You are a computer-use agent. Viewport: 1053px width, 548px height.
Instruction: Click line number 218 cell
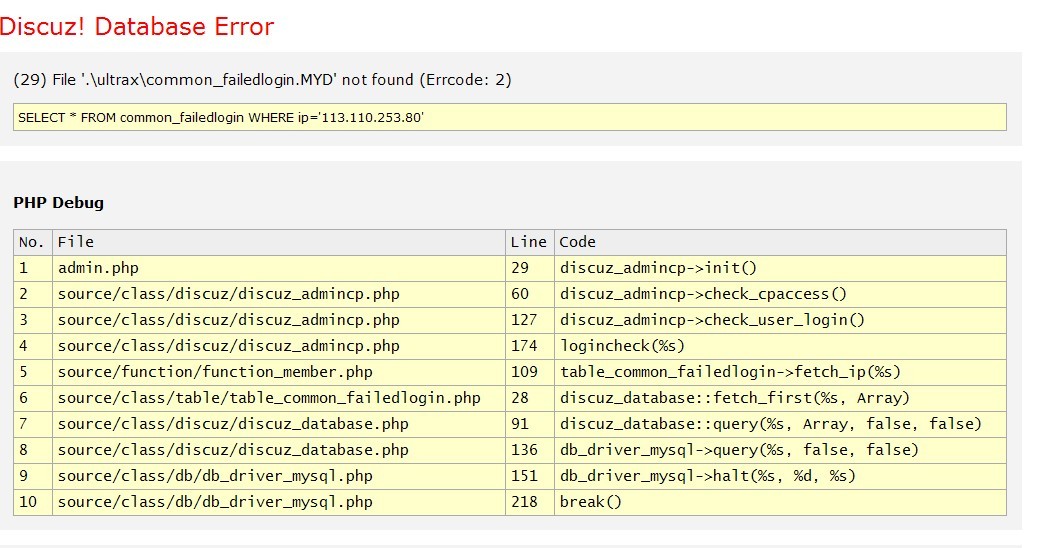[x=530, y=502]
